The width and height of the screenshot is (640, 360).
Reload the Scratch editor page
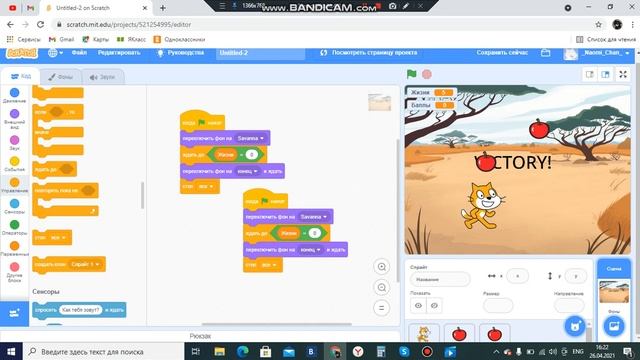pos(40,24)
